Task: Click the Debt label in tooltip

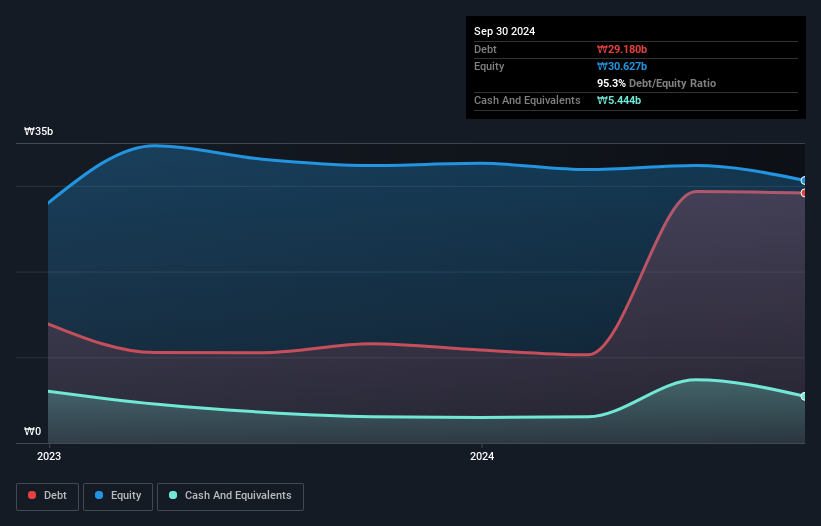Action: tap(485, 49)
